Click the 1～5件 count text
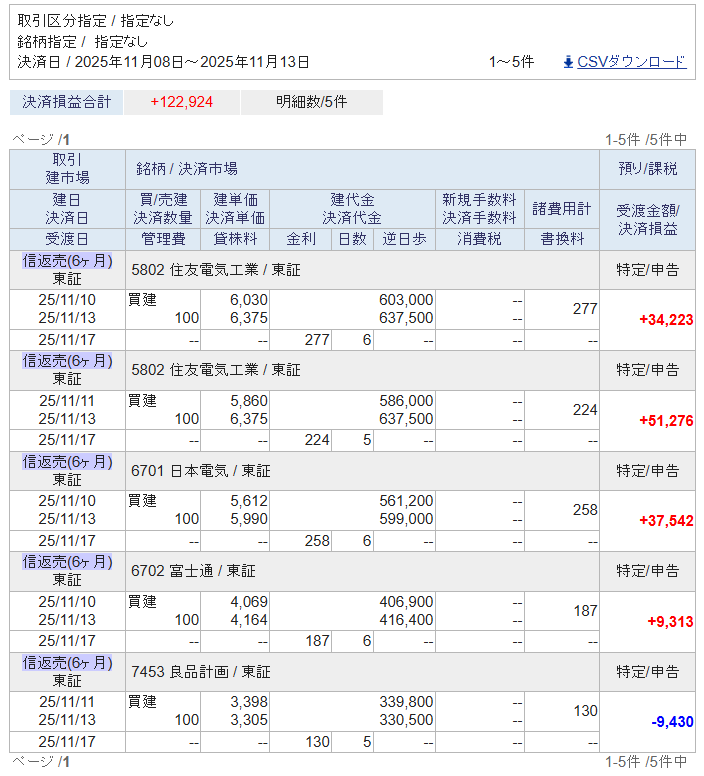Image resolution: width=704 pixels, height=776 pixels. 512,62
